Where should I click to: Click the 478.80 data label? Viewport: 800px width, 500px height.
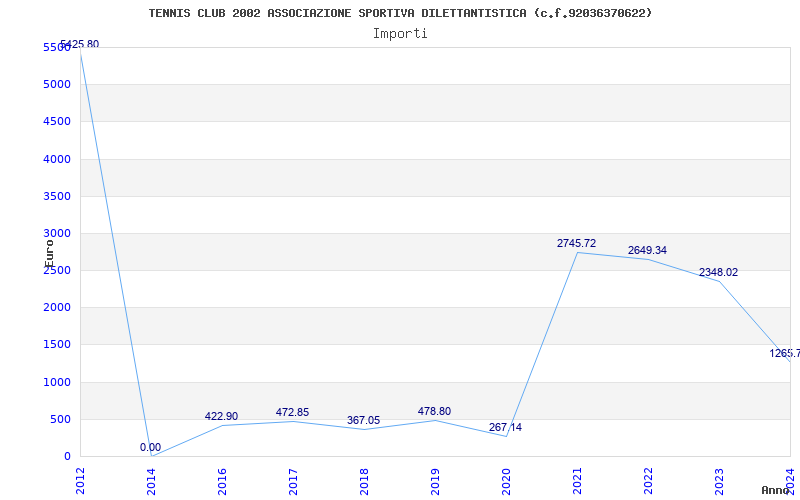tap(434, 411)
